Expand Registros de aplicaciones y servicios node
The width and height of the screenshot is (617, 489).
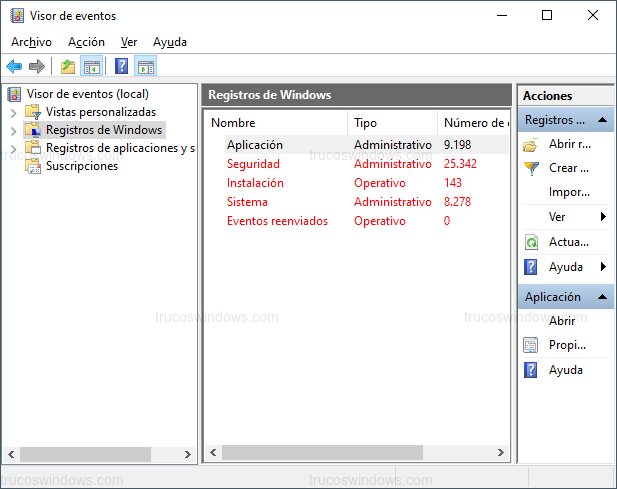(x=13, y=148)
